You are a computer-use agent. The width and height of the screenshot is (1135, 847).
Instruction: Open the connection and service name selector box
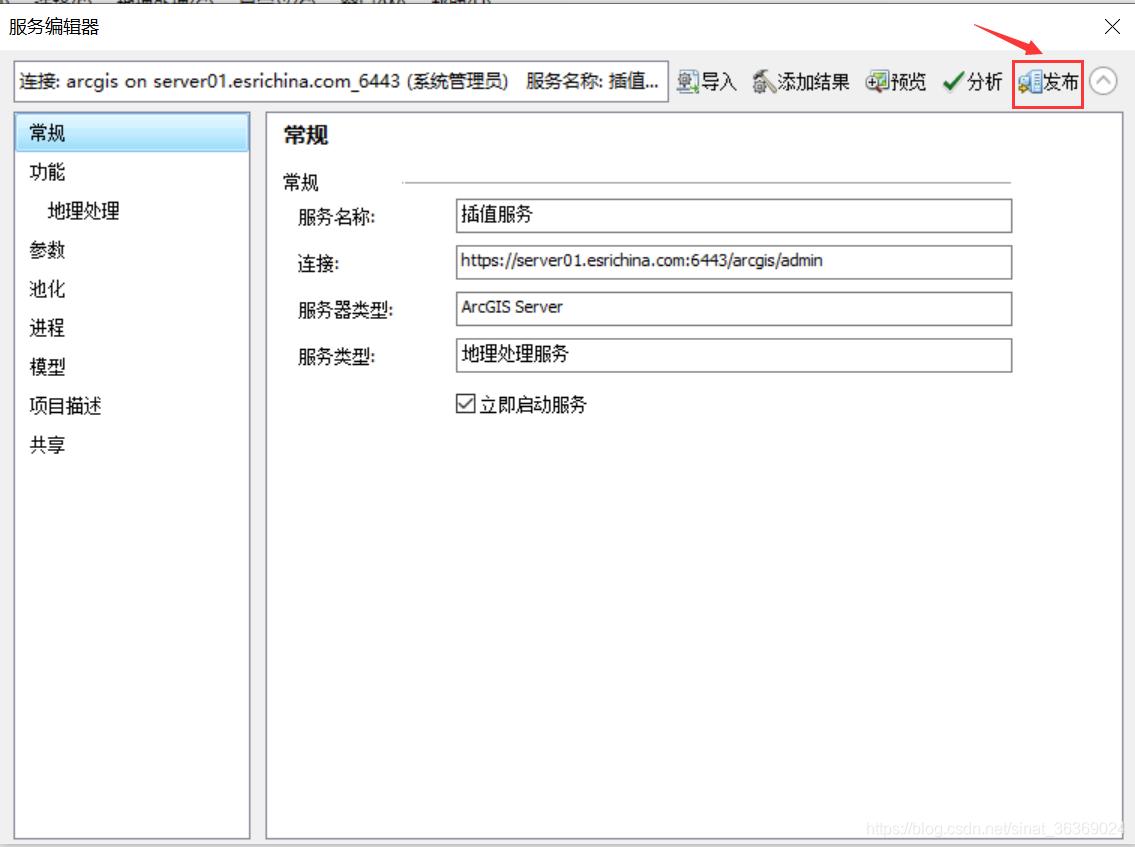[x=340, y=83]
